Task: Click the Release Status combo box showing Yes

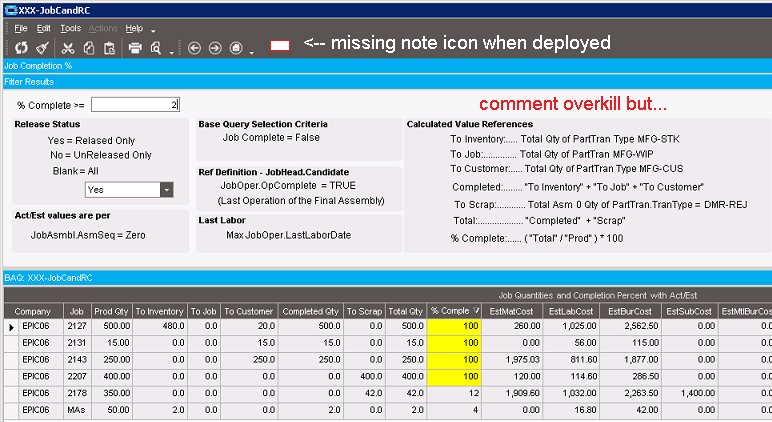Action: click(x=129, y=190)
